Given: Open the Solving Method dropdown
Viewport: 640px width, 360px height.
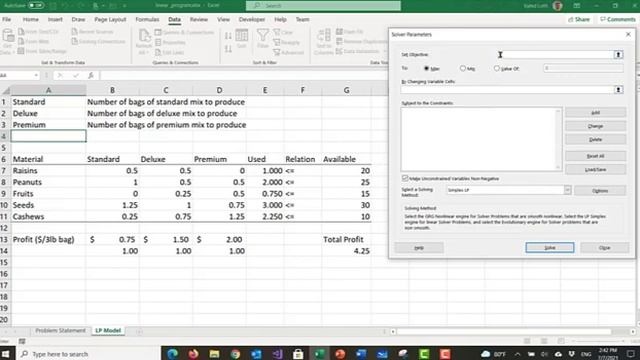Looking at the screenshot, I should click(567, 190).
